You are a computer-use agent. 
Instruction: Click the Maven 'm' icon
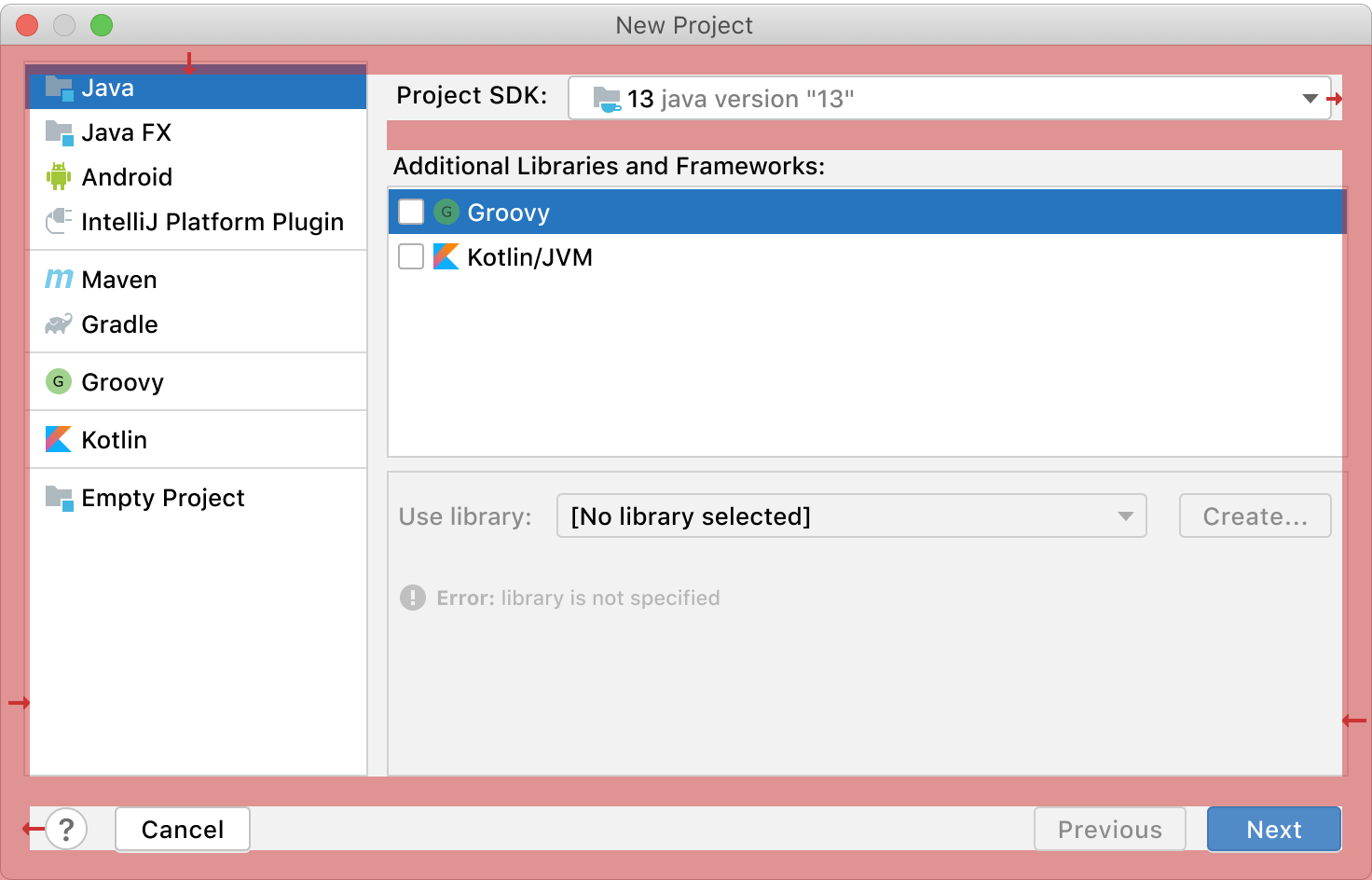(59, 279)
